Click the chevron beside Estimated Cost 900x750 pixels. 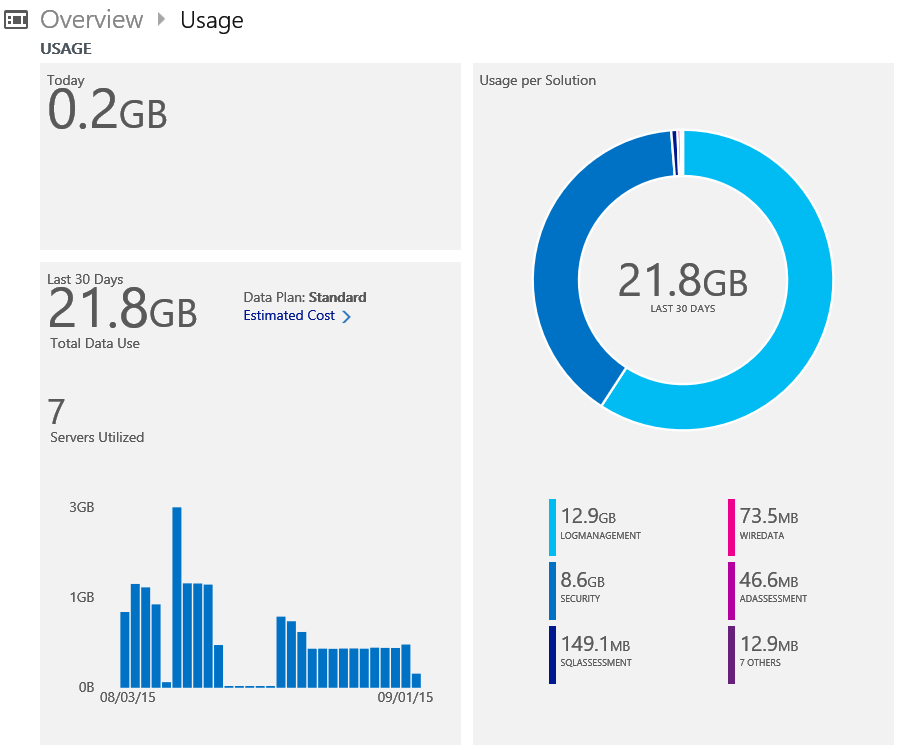point(347,317)
